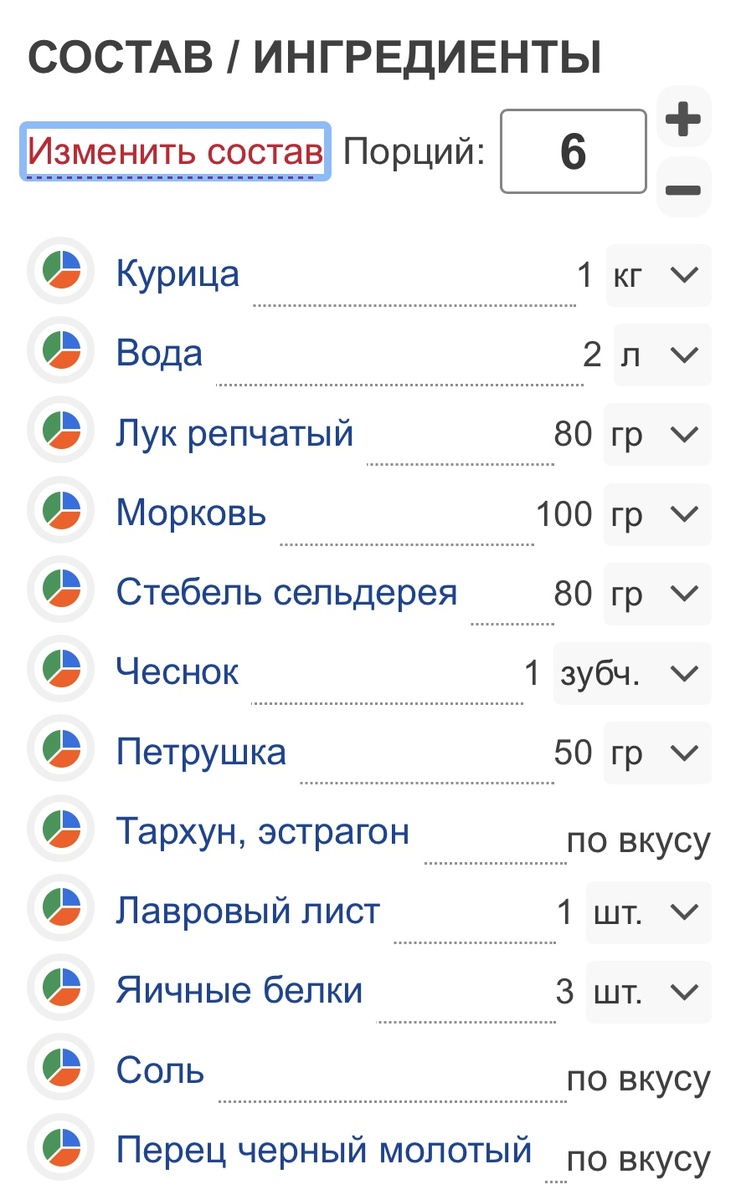
Task: Open the unit dropdown for Вода showing л
Action: pos(661,354)
